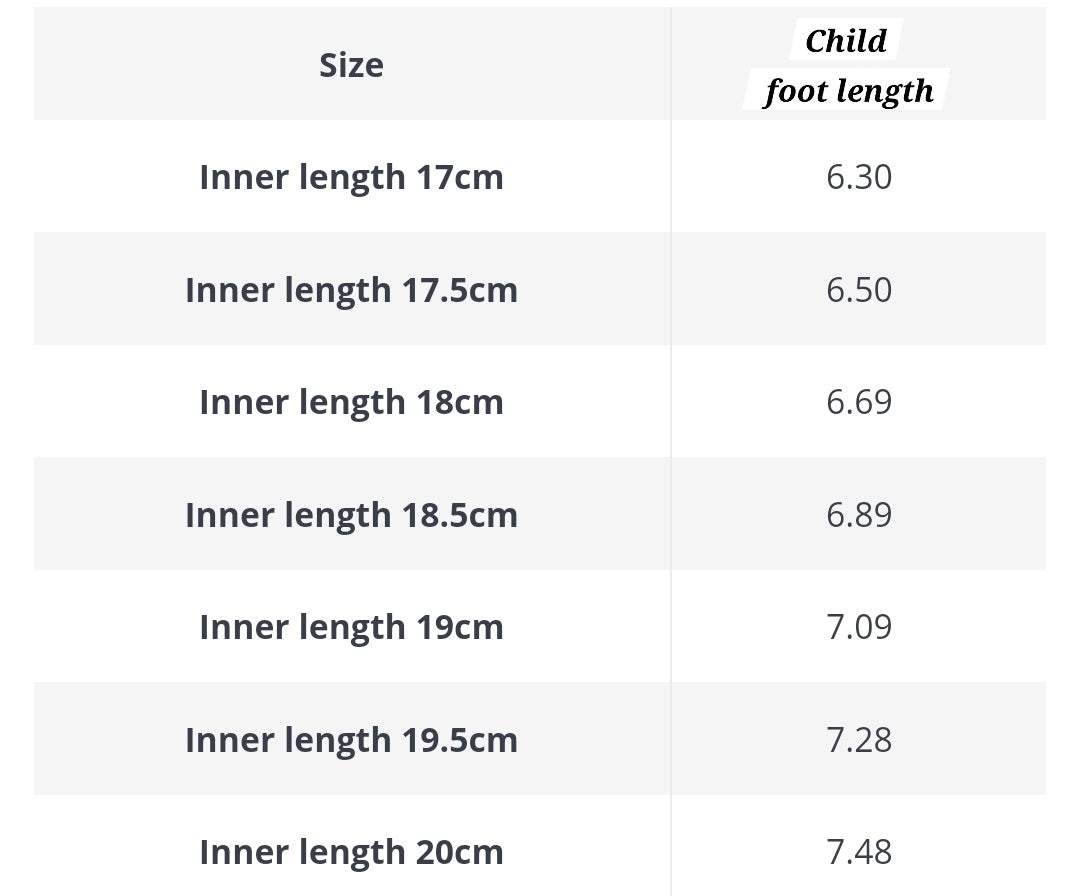1080x896 pixels.
Task: Click the 7.28 foot length value
Action: click(x=859, y=740)
